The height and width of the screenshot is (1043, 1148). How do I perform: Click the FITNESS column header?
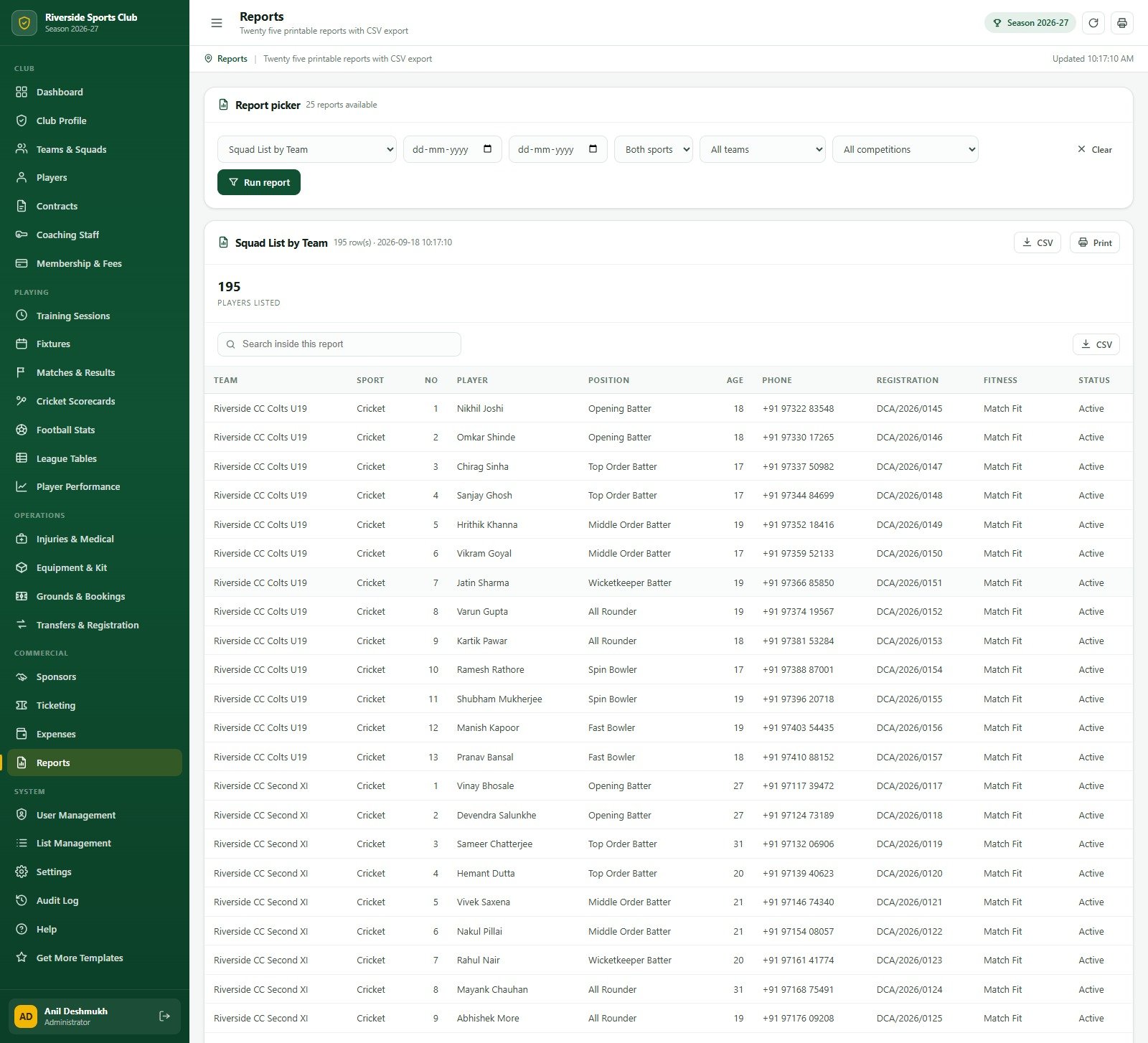(x=1000, y=380)
